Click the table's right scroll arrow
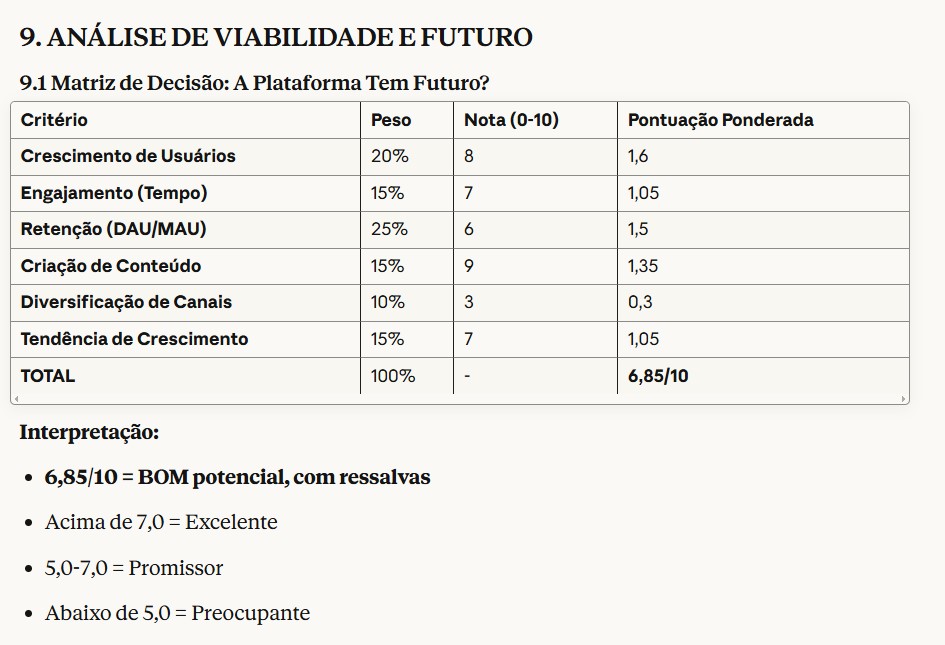This screenshot has height=645, width=945. [x=904, y=399]
